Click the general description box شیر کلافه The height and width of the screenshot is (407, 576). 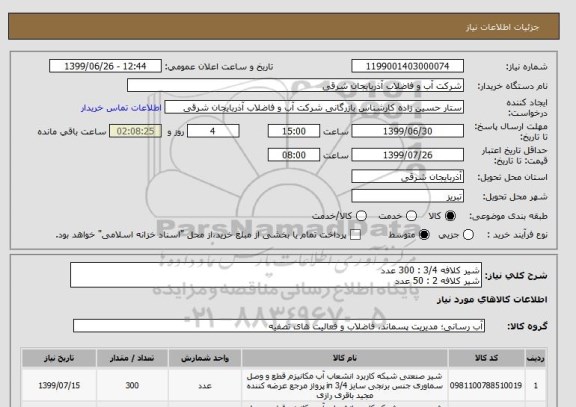pyautogui.click(x=276, y=275)
